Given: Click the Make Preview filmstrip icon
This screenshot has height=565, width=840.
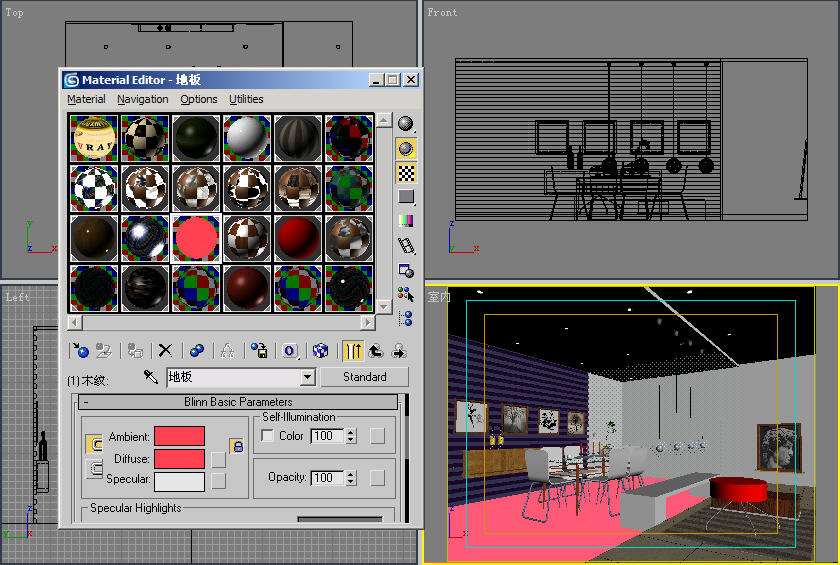Looking at the screenshot, I should coord(406,246).
